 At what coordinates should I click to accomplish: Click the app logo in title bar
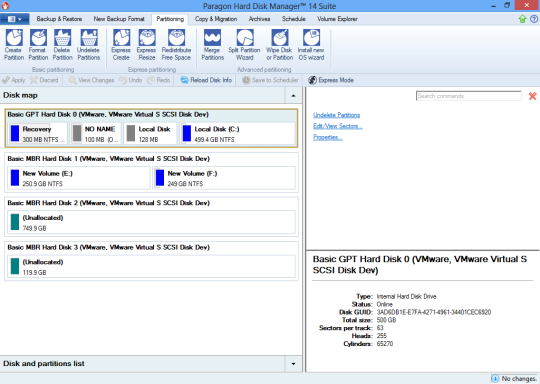click(5, 6)
